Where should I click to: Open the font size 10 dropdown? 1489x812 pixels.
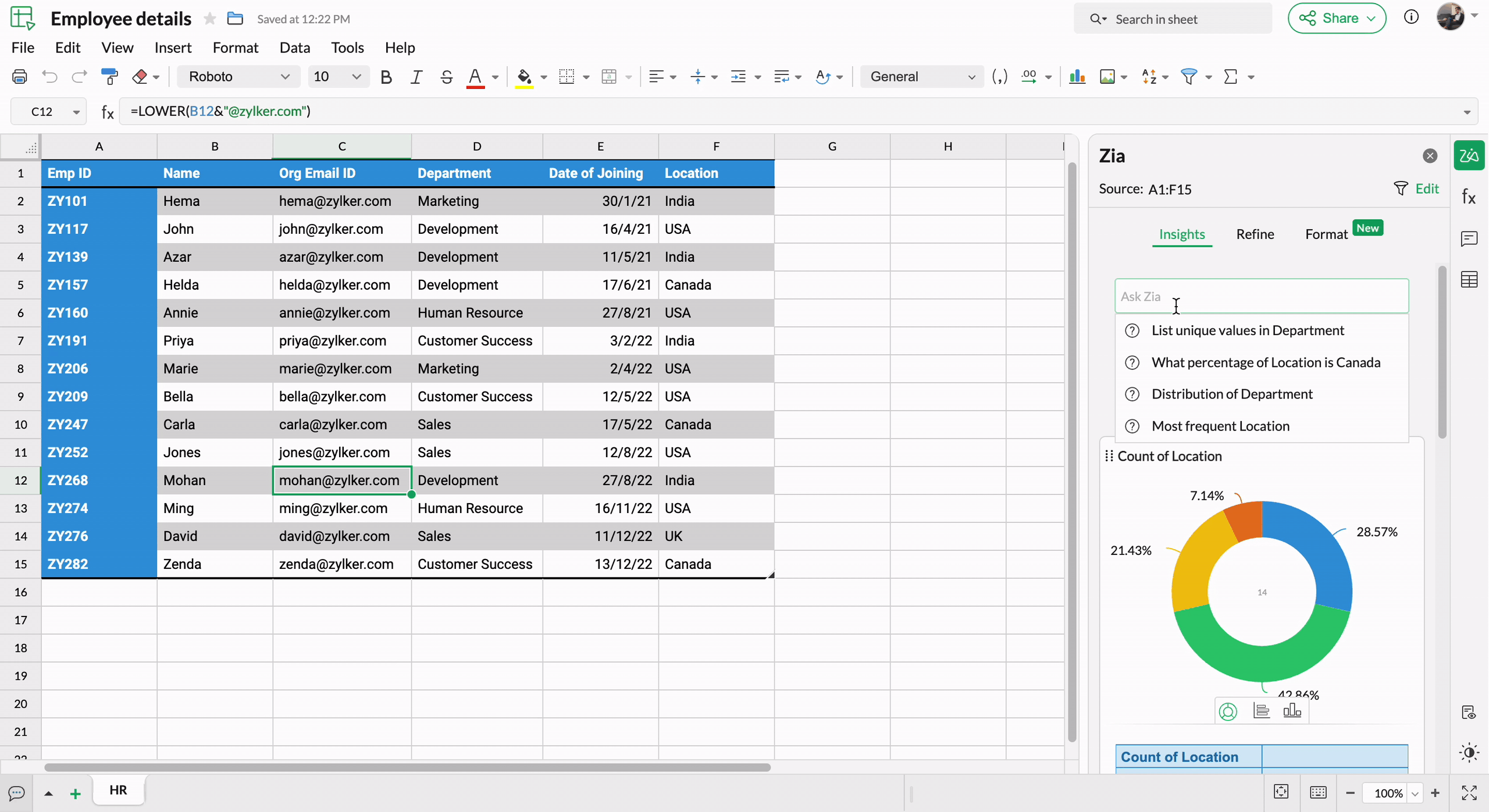tap(337, 77)
